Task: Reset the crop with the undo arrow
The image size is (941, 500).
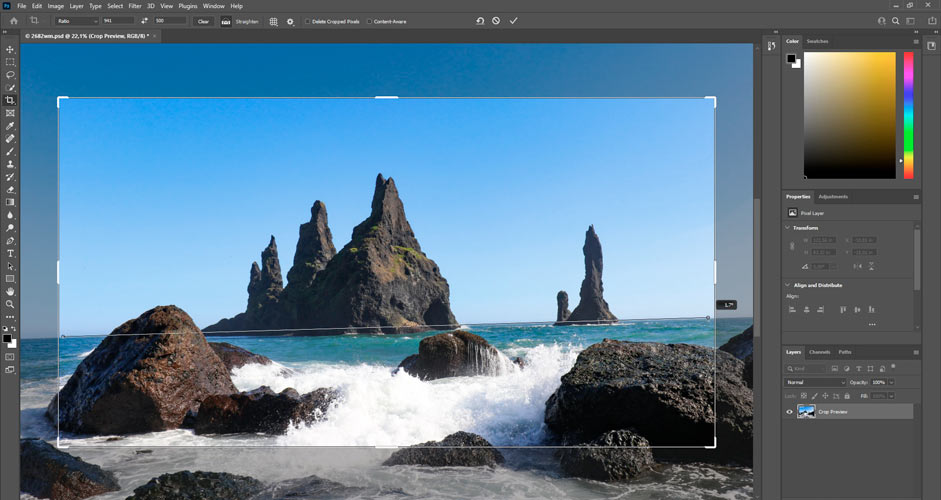Action: 480,20
